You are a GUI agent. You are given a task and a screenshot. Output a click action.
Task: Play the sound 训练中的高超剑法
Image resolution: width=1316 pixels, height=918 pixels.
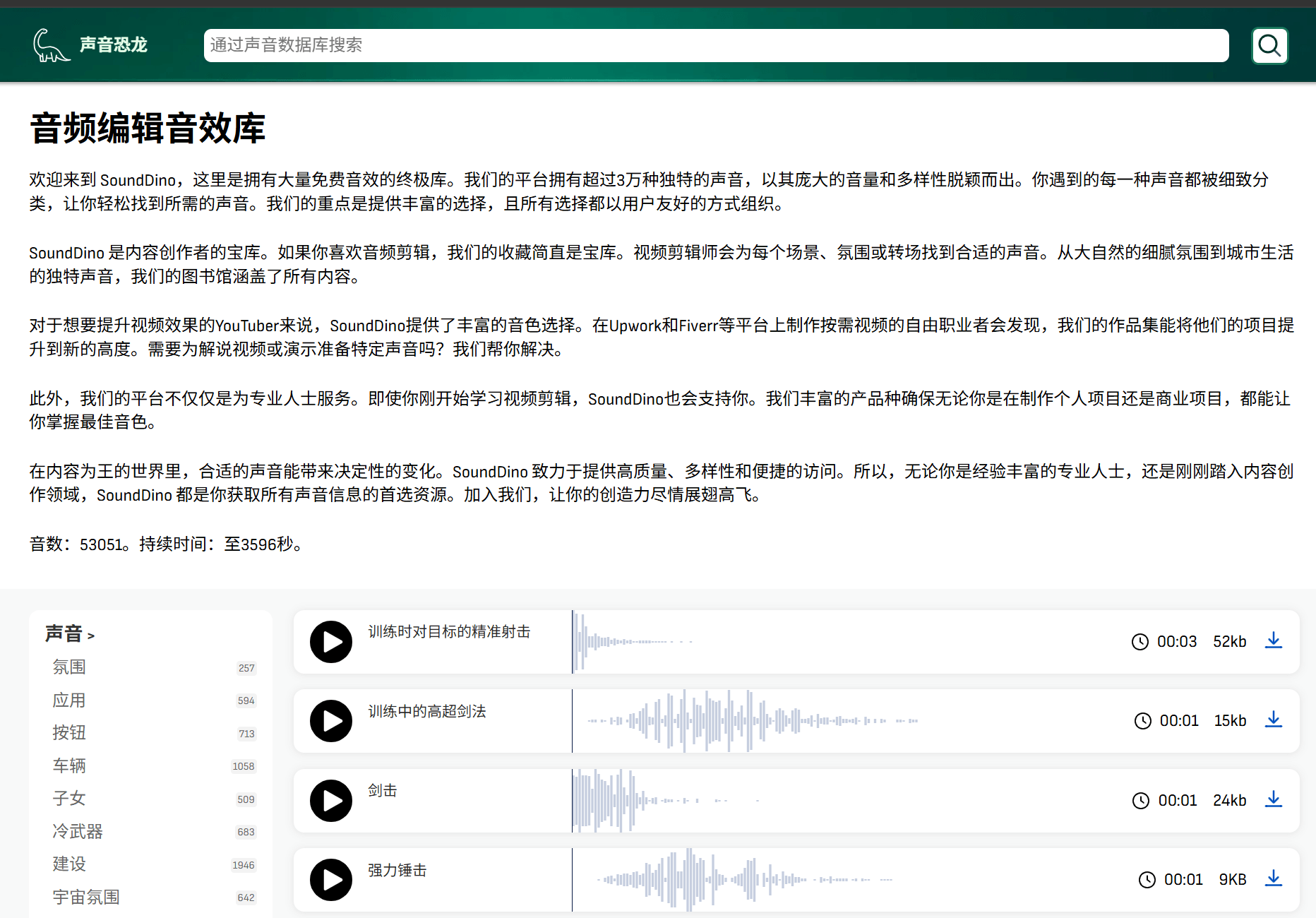tap(330, 721)
